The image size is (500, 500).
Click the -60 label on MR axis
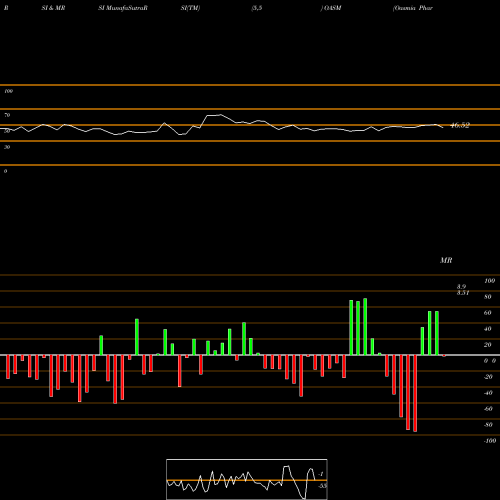[488, 409]
